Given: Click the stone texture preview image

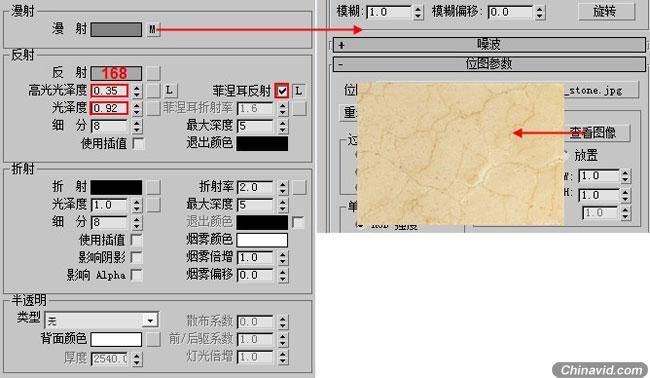Looking at the screenshot, I should (x=460, y=154).
